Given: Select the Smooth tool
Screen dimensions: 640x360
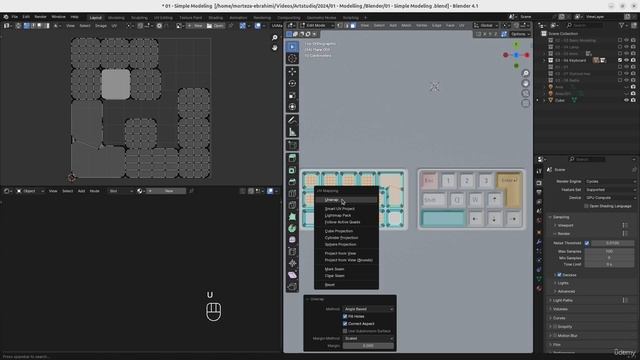Looking at the screenshot, I should pyautogui.click(x=292, y=240).
